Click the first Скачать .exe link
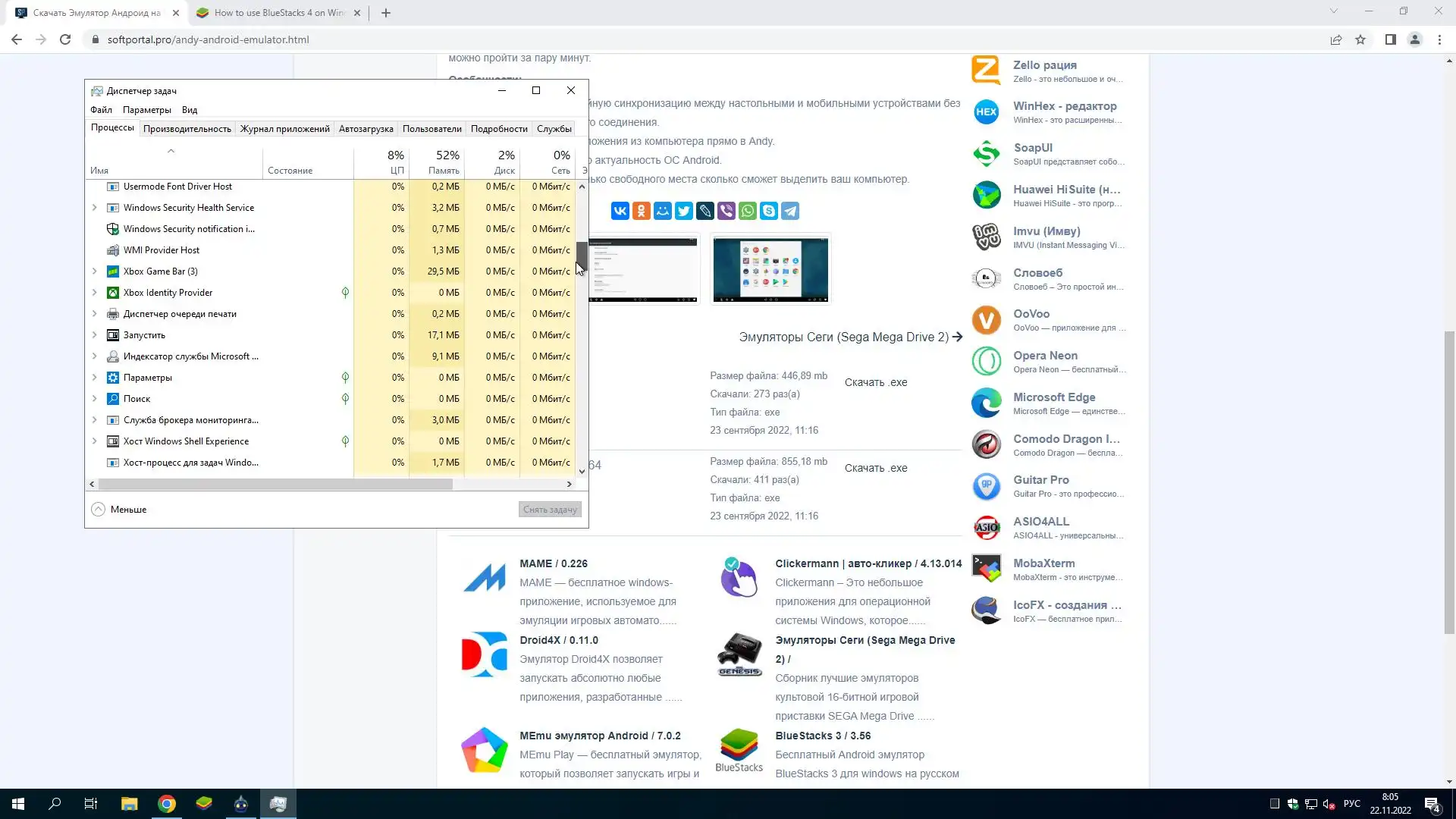 click(876, 382)
